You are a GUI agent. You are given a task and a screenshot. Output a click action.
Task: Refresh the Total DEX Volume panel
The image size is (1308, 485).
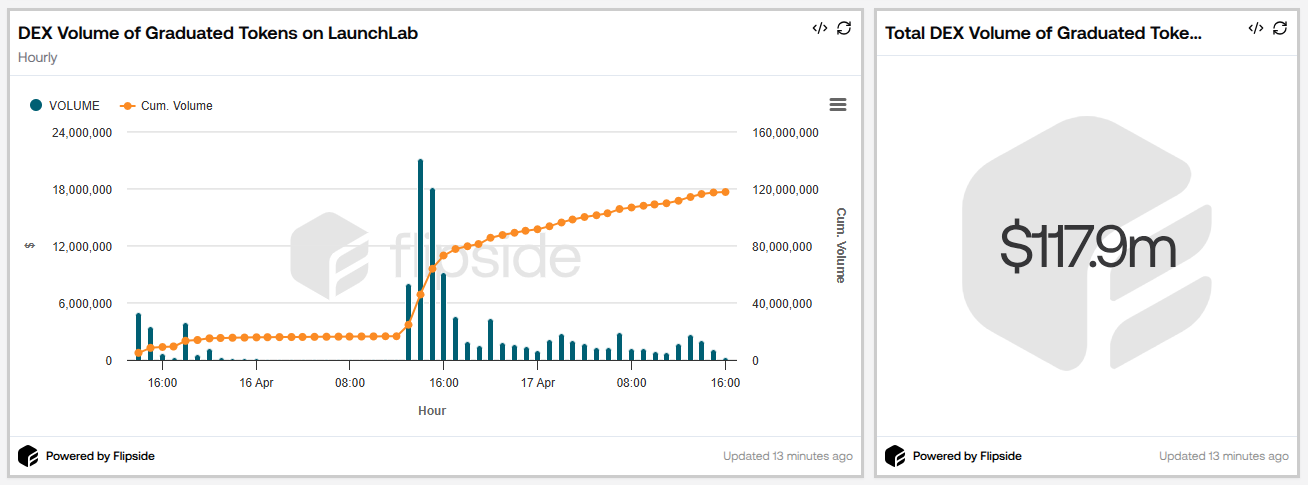coord(1280,28)
